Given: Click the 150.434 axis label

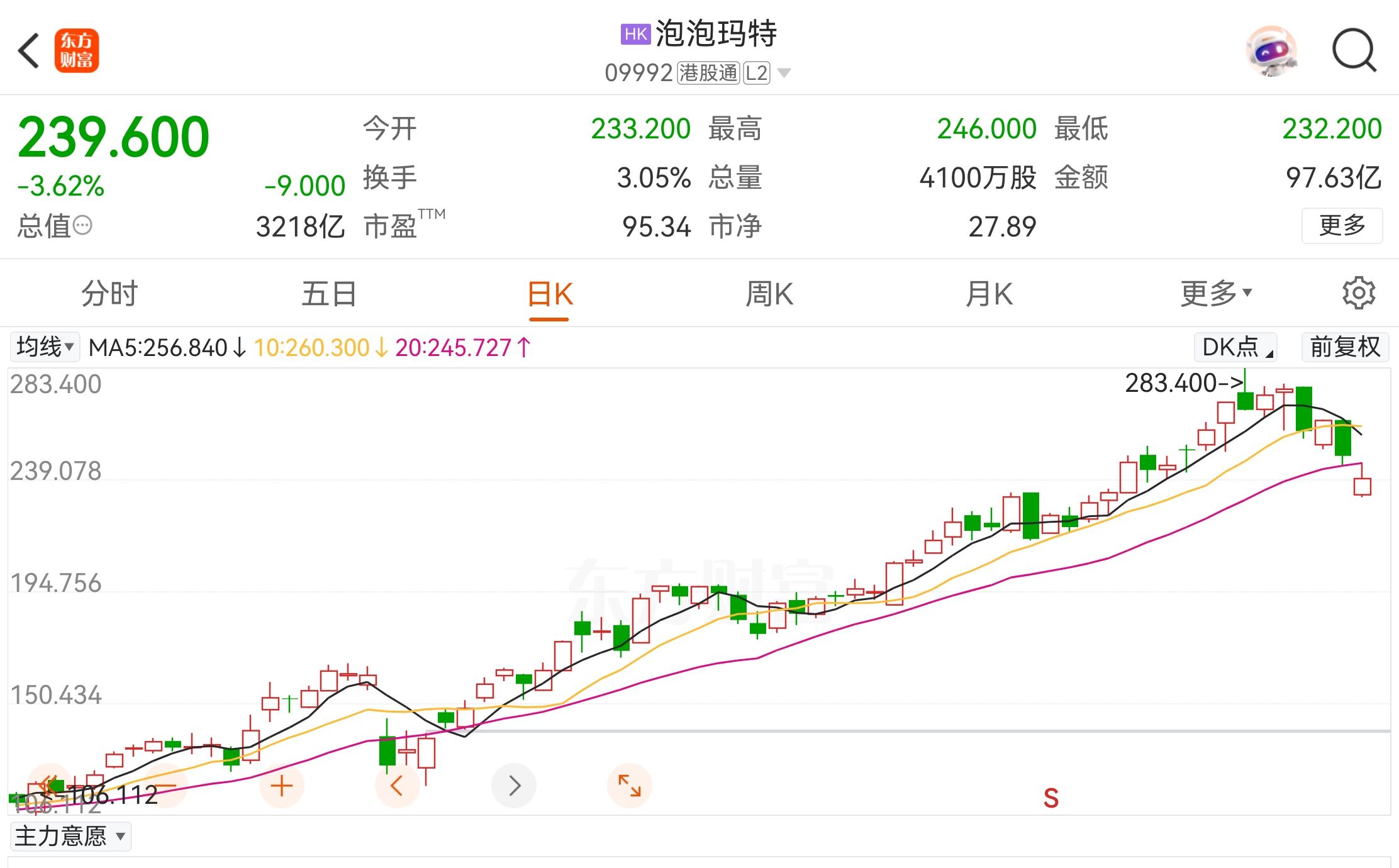Looking at the screenshot, I should tap(55, 695).
